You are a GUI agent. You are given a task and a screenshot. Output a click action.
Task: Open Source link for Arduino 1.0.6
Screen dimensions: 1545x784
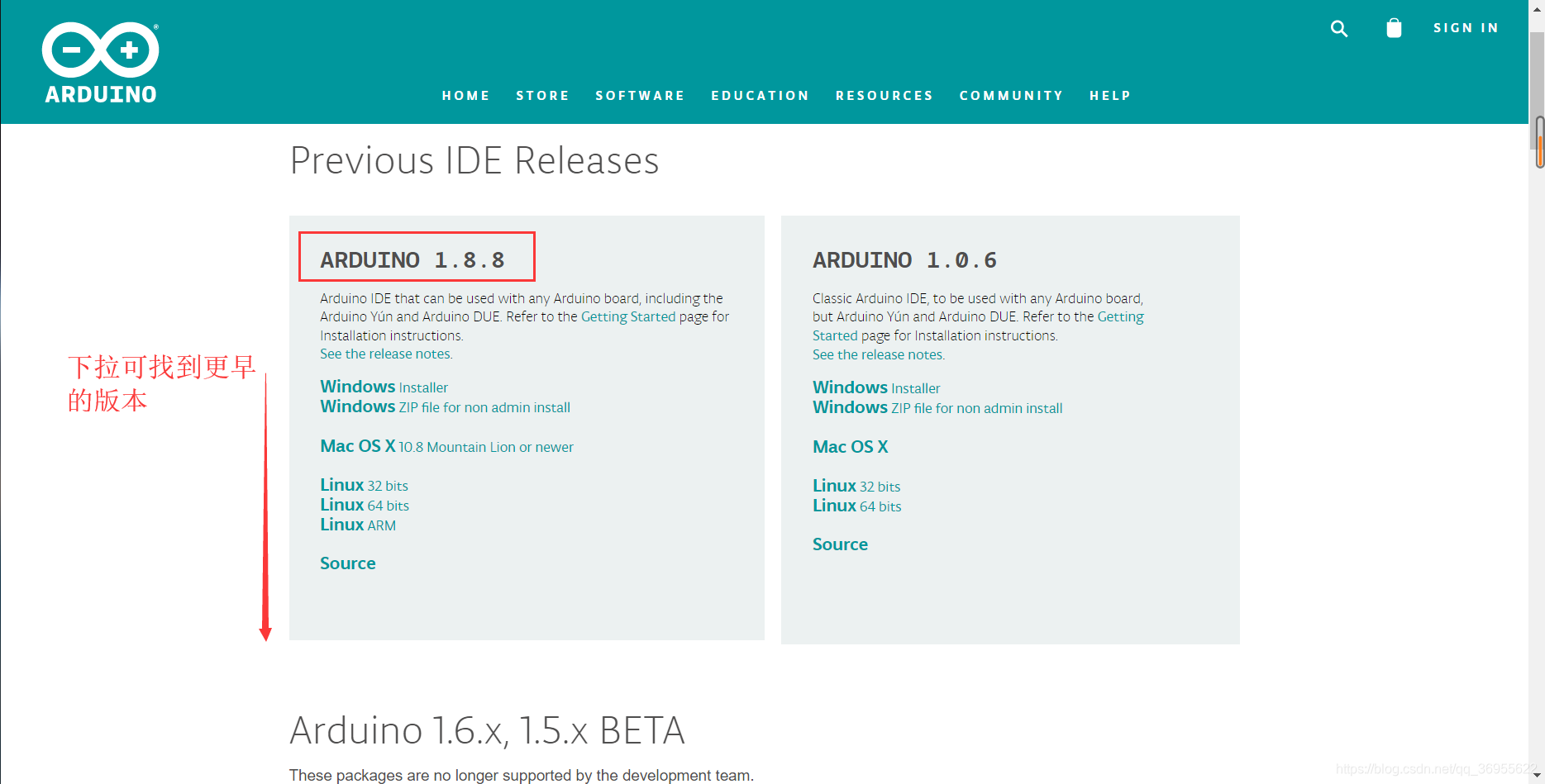[840, 544]
